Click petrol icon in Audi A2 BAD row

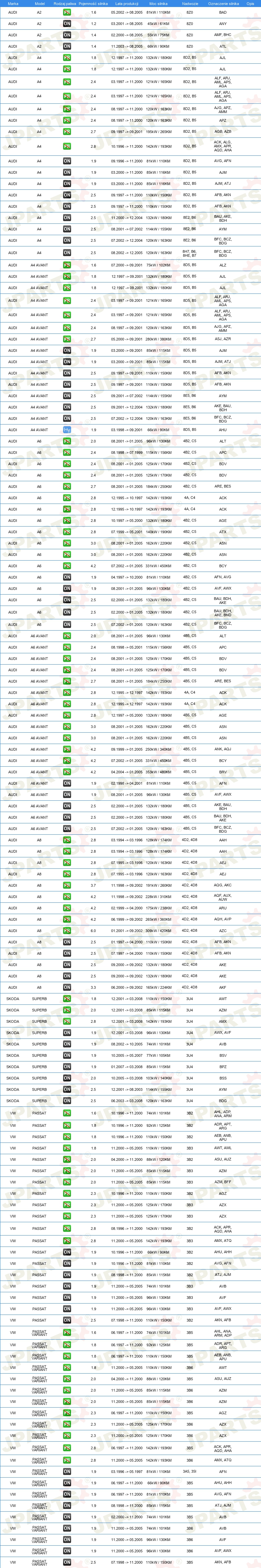click(x=67, y=12)
